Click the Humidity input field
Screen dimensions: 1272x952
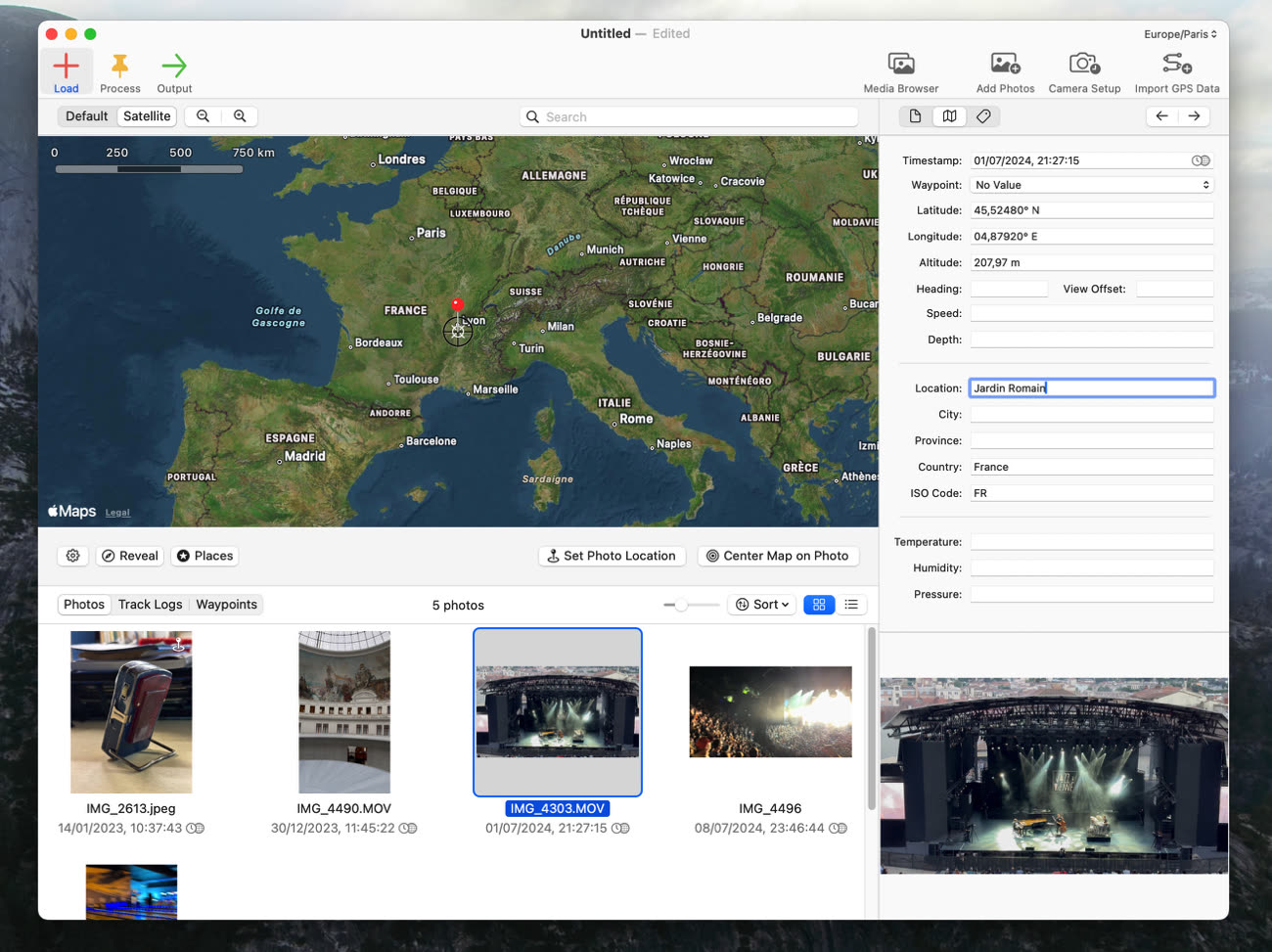pyautogui.click(x=1092, y=568)
